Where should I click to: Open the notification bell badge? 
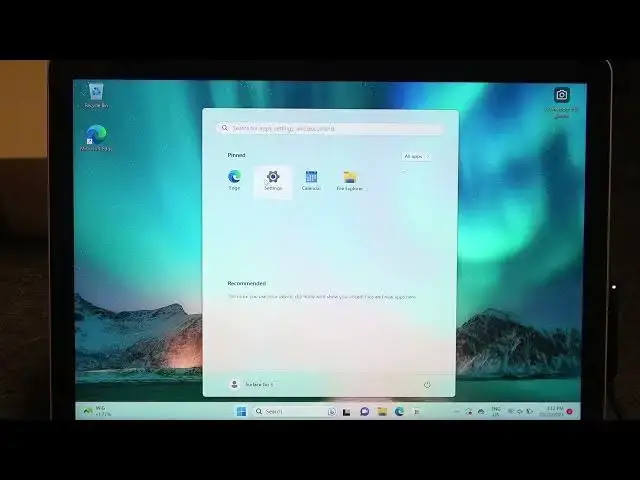click(570, 411)
